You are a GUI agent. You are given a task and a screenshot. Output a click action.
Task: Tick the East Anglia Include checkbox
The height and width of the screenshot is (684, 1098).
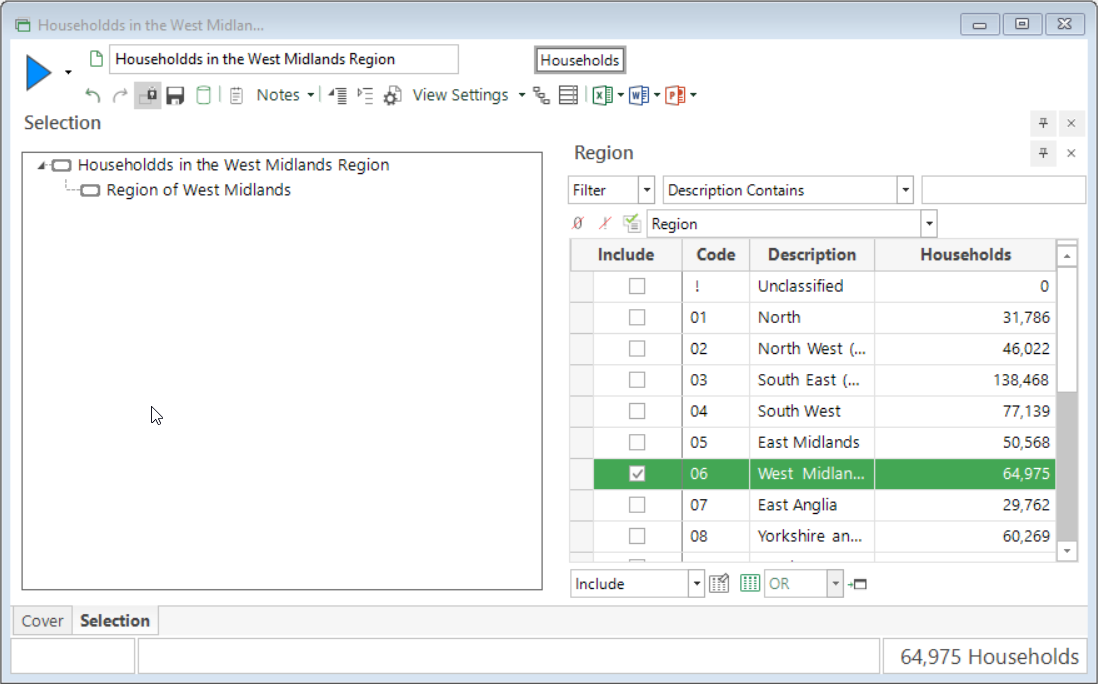coord(637,505)
